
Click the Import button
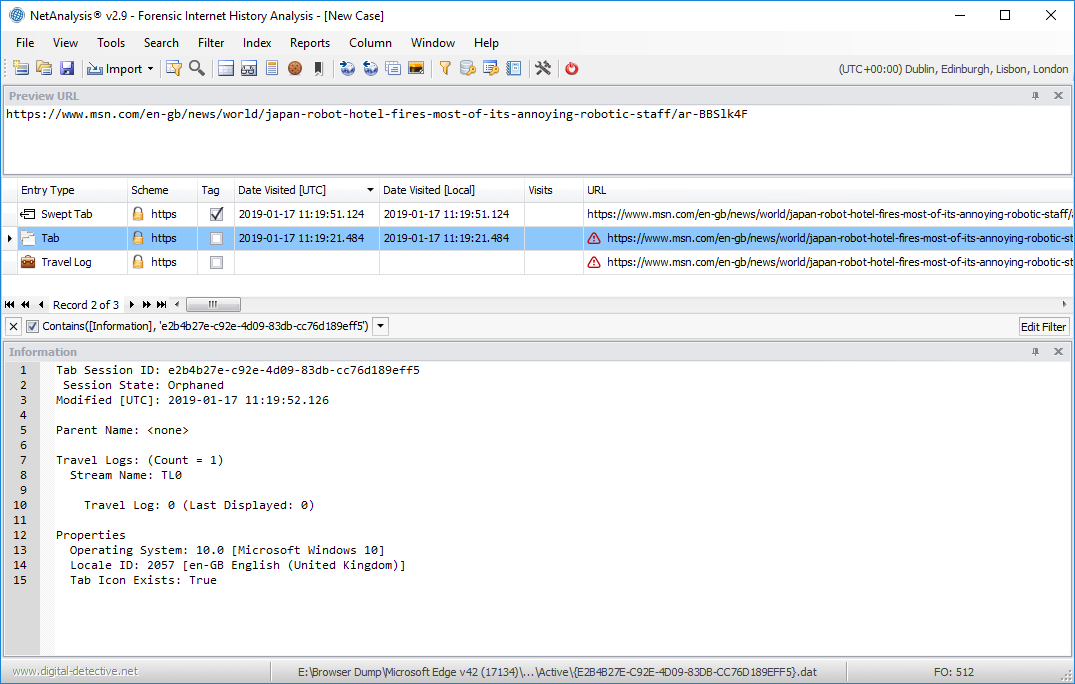coord(114,69)
